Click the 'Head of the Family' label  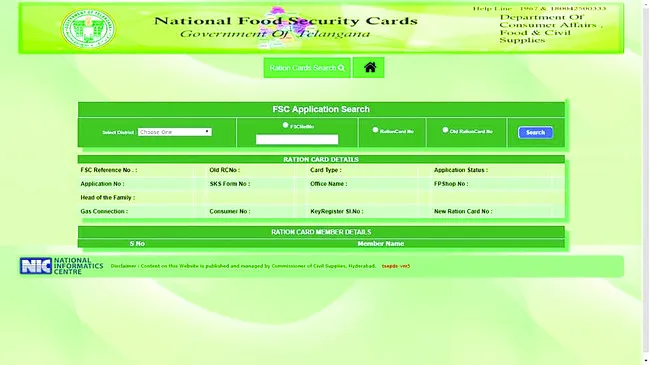point(107,197)
